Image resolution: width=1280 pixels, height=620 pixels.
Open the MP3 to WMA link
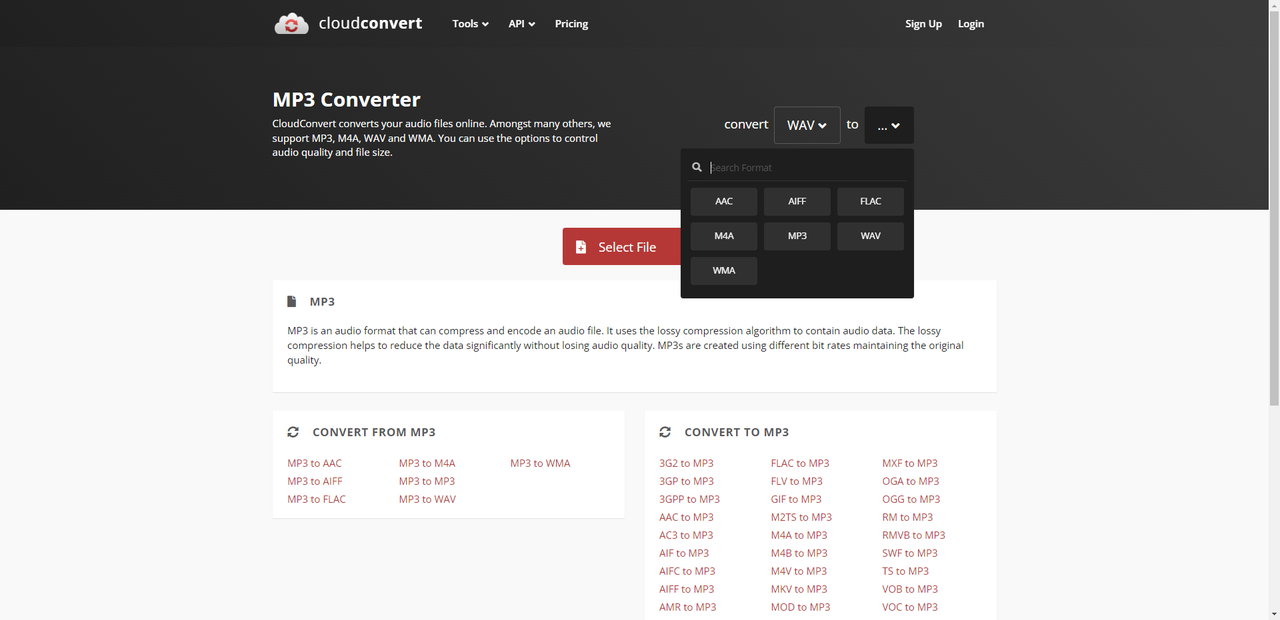540,463
